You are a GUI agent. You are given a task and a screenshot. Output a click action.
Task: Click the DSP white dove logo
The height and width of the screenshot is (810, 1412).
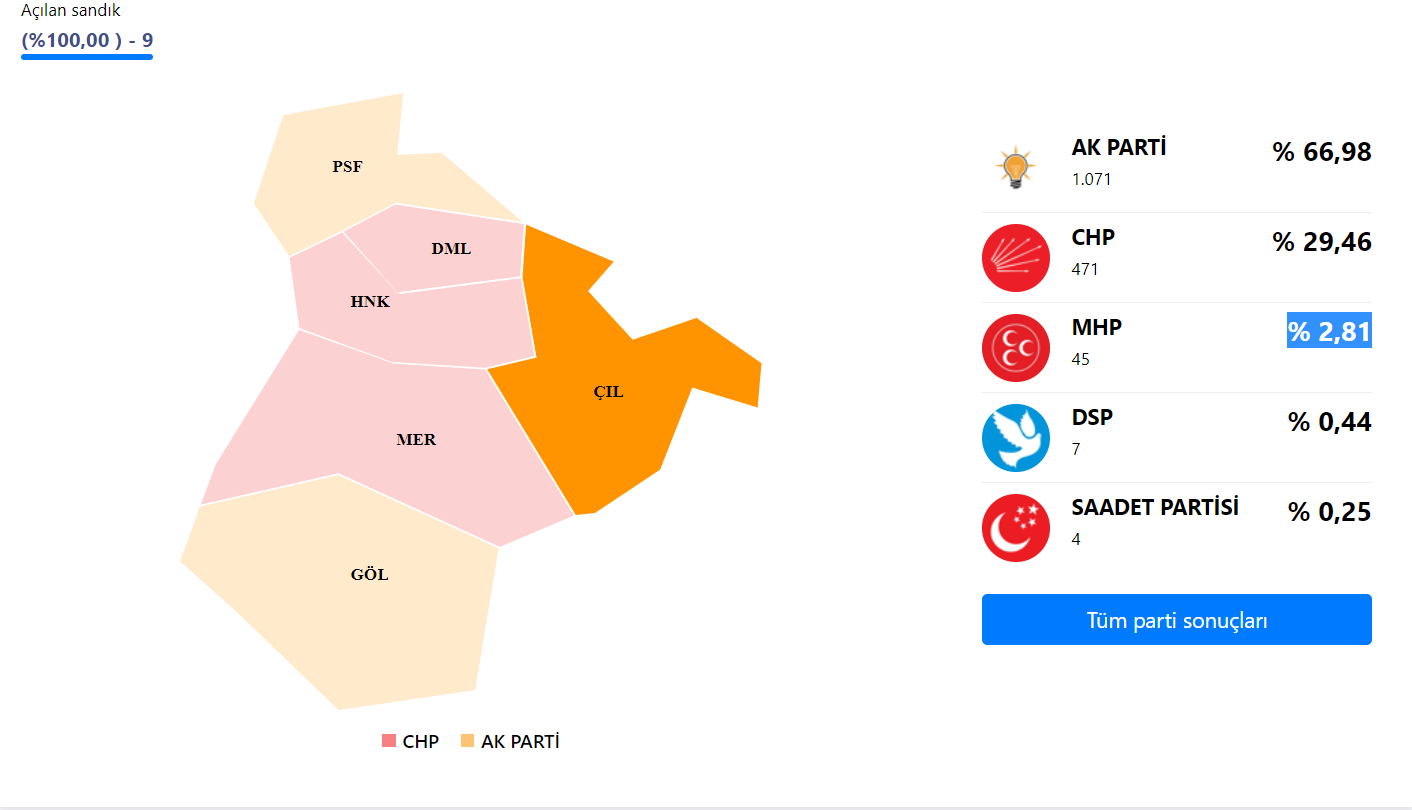(x=1015, y=438)
